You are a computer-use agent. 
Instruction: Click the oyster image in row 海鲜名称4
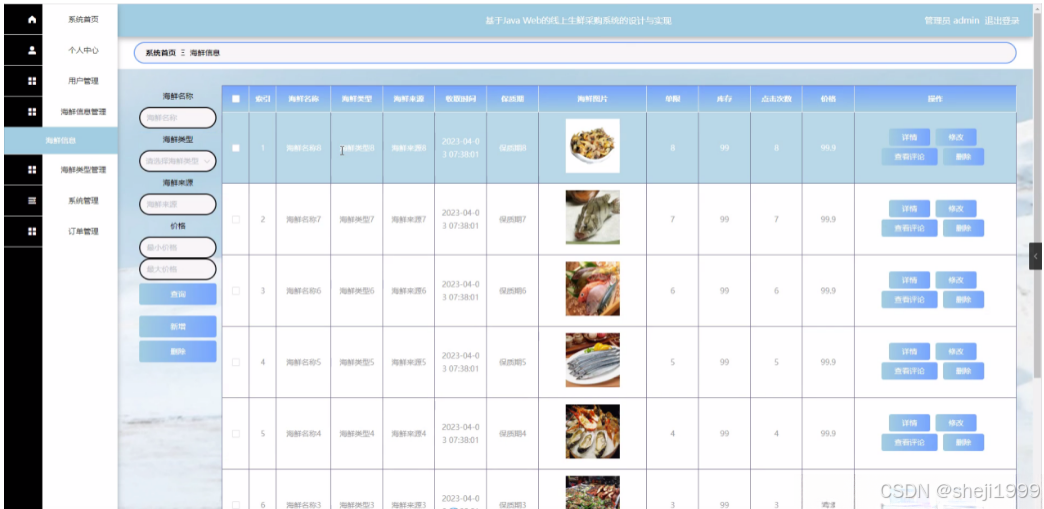pos(593,431)
